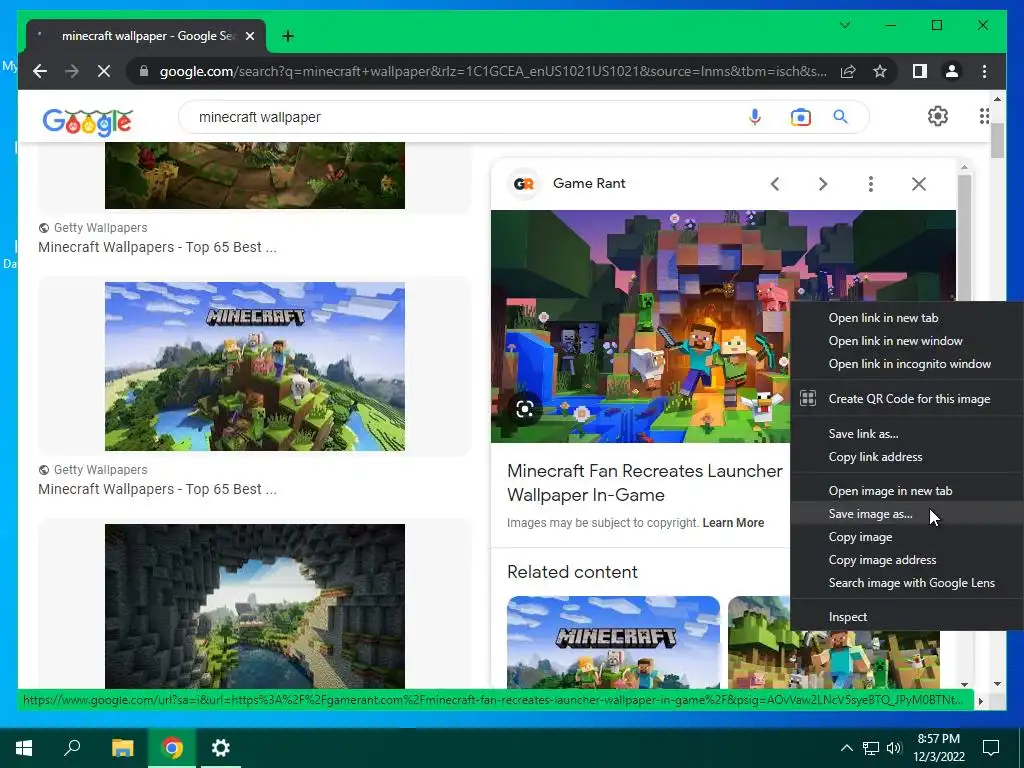Open the Windows Start menu

point(24,748)
